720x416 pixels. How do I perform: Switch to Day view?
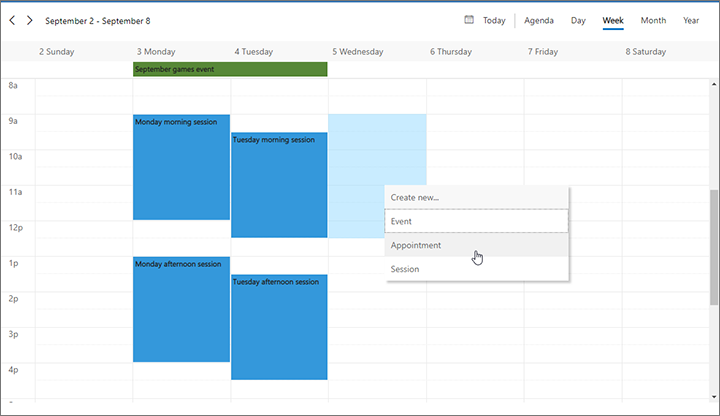pos(578,20)
